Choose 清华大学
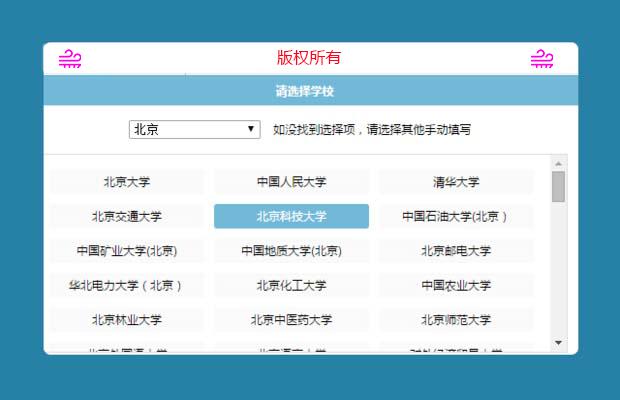The width and height of the screenshot is (620, 400). [456, 182]
